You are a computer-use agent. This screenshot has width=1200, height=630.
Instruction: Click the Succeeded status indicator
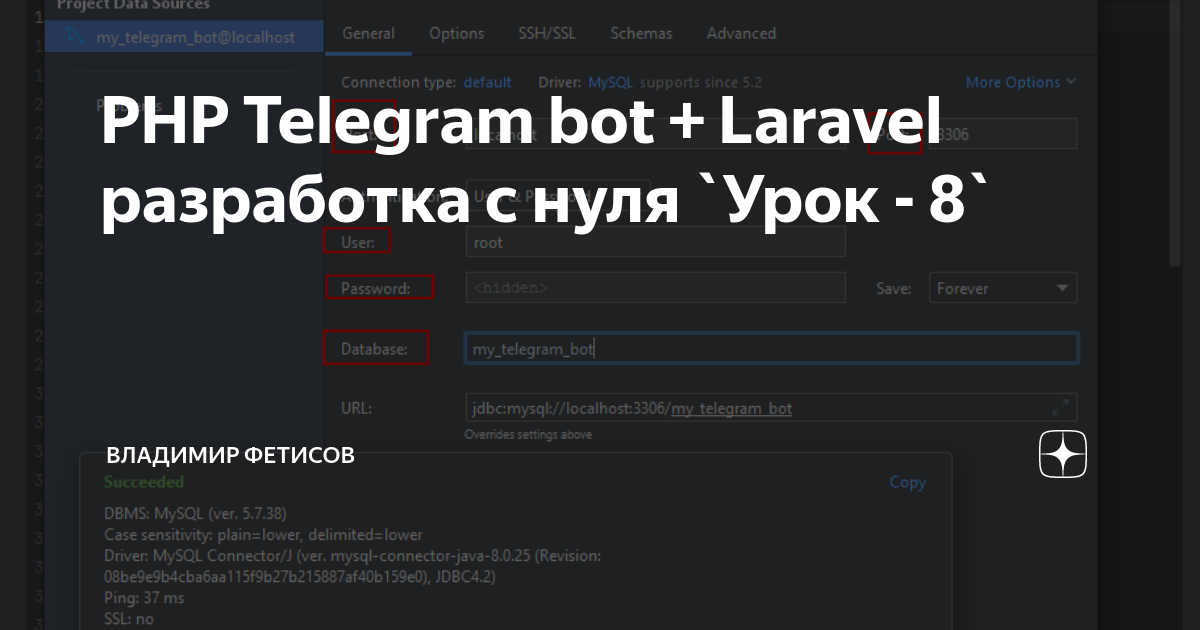143,481
